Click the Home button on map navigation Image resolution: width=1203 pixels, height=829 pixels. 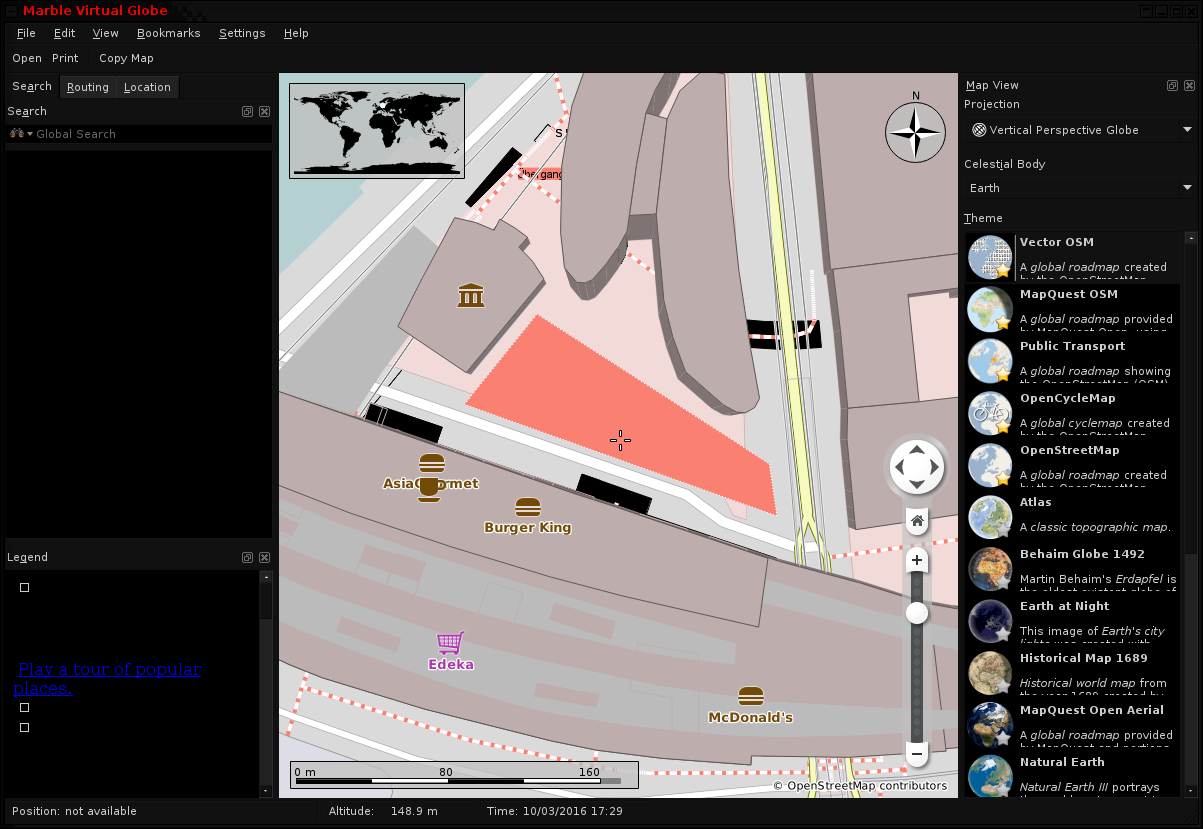917,521
